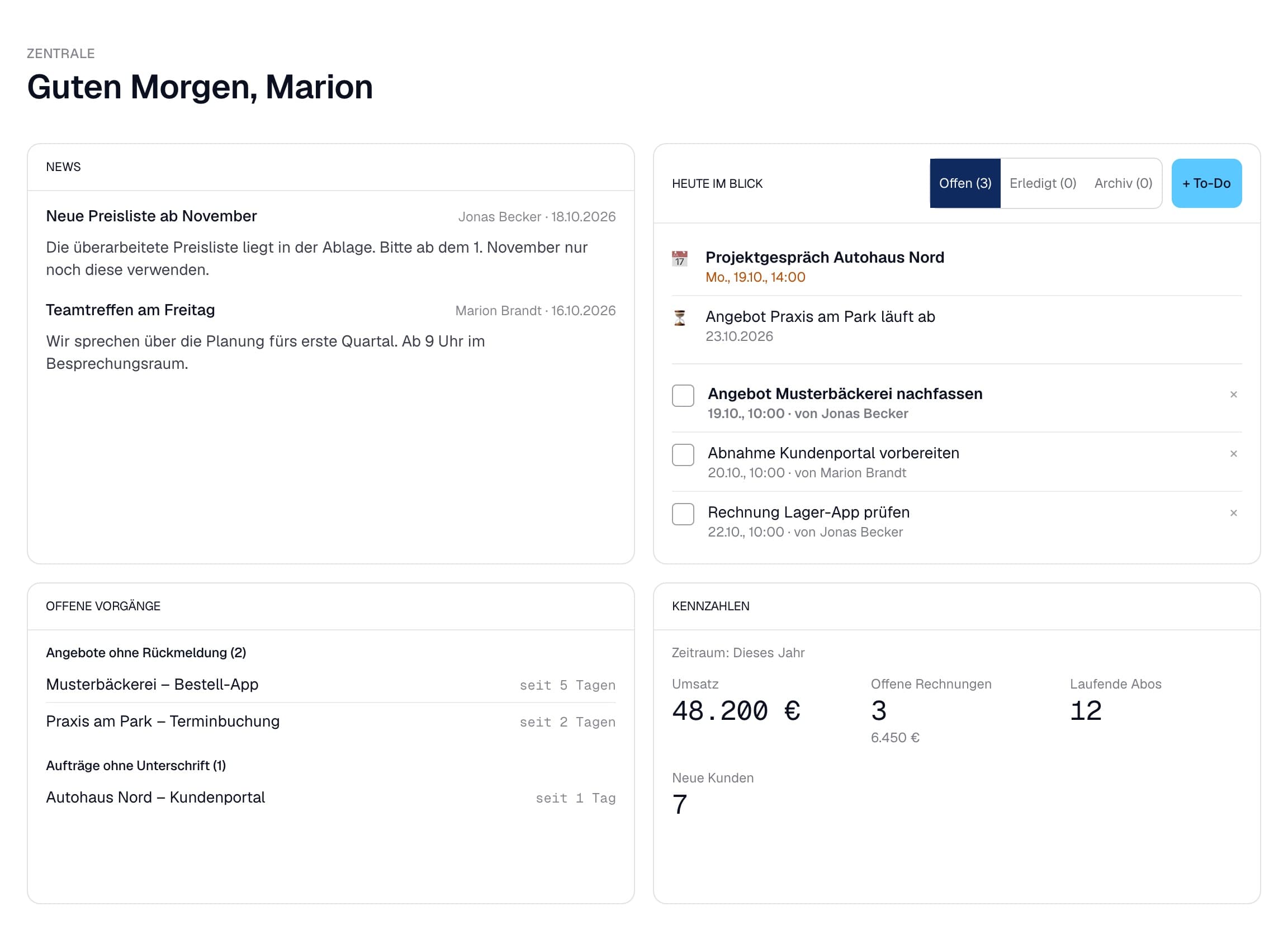
Task: Mark Rechnung Lager-App prüfen as done
Action: click(x=683, y=514)
